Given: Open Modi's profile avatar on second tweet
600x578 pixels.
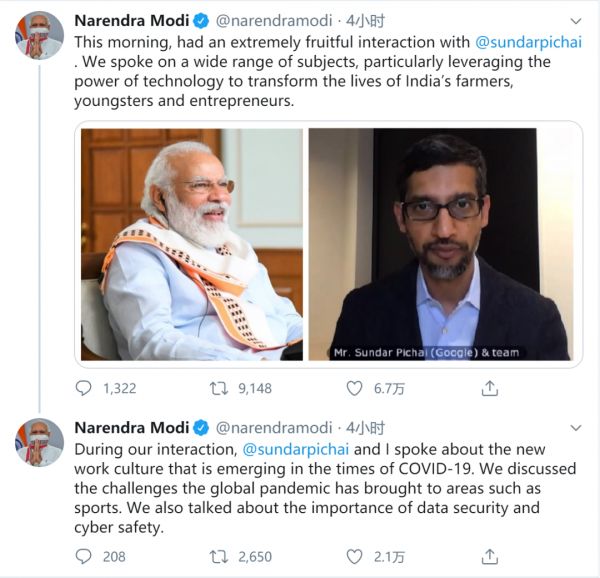Looking at the screenshot, I should point(39,442).
